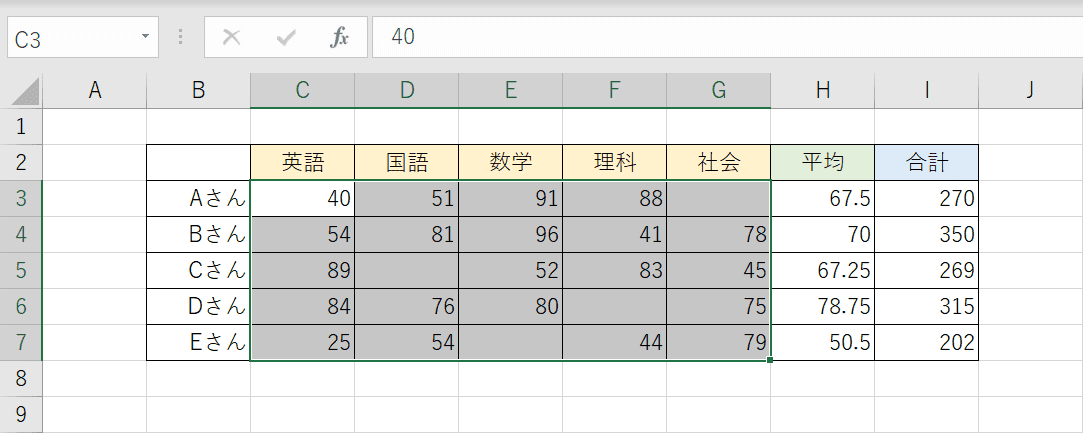
Task: Click the average cell 78.75
Action: [x=823, y=306]
